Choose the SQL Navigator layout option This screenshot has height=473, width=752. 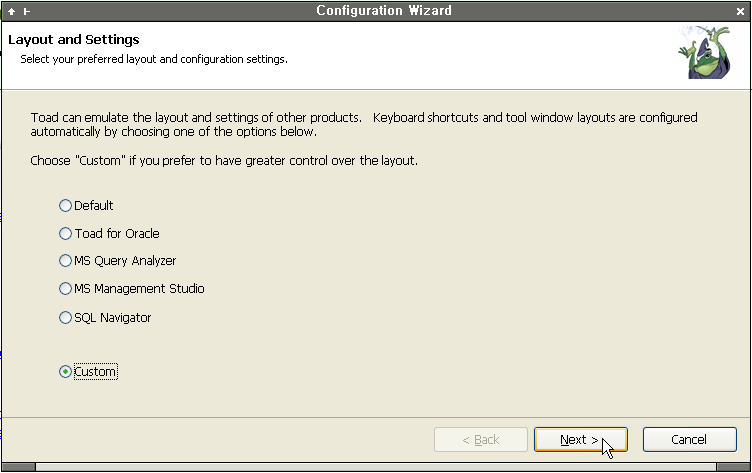(x=65, y=318)
